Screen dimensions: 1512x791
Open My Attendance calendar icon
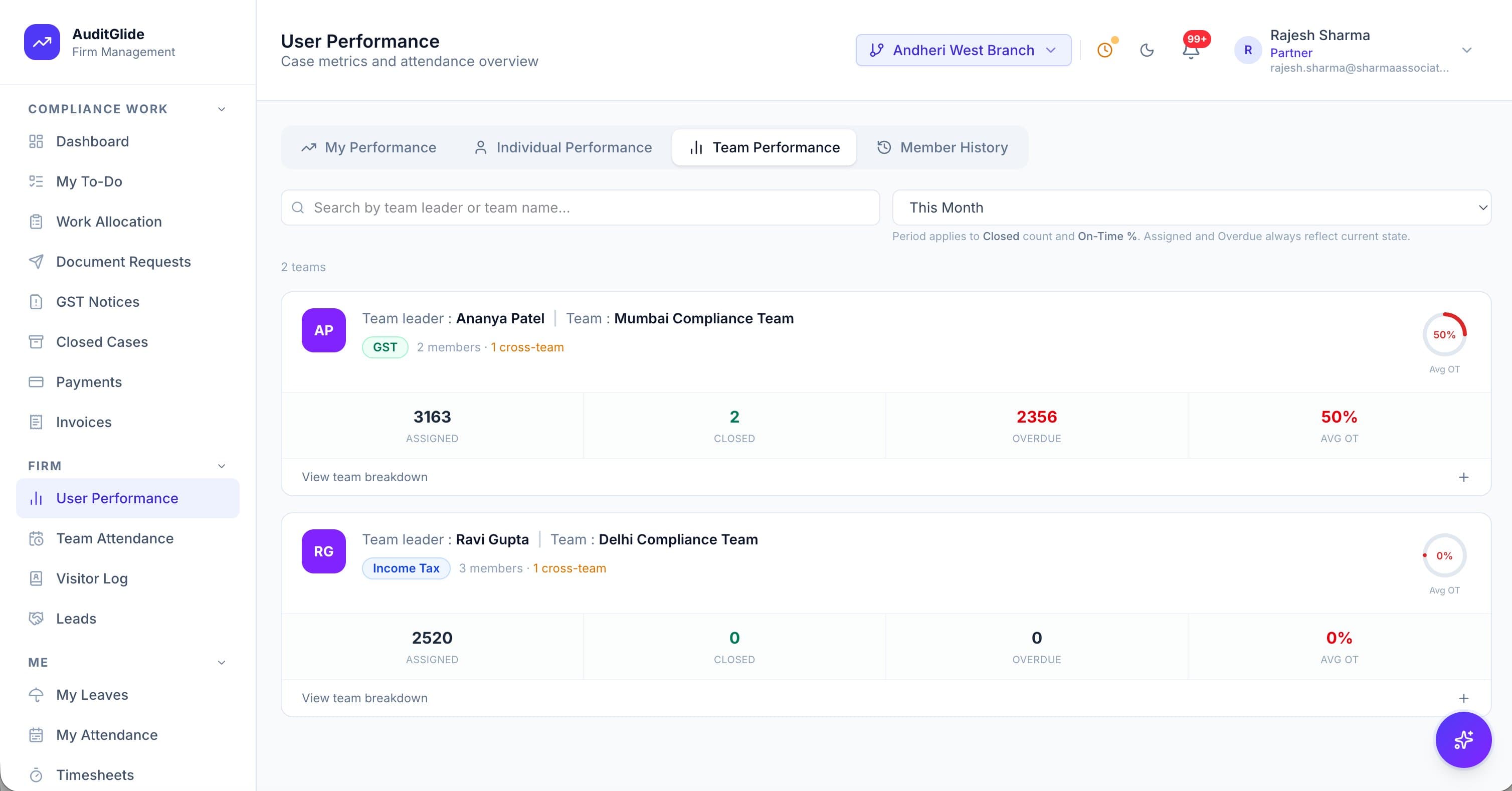pos(36,735)
